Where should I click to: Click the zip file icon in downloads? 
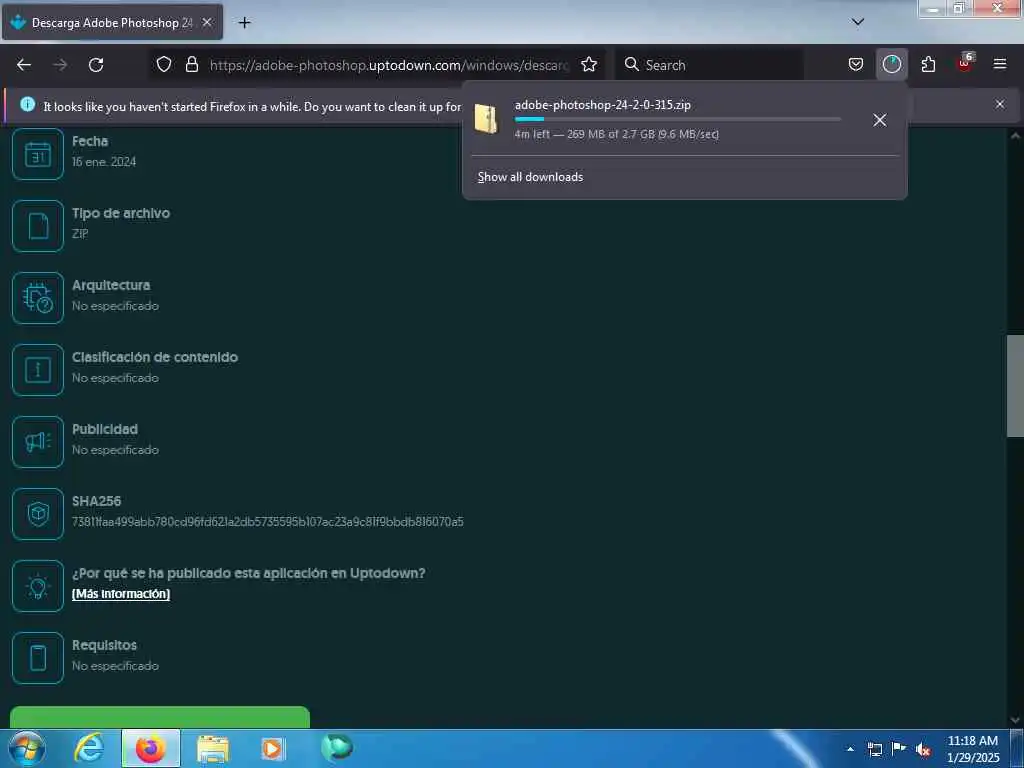486,119
